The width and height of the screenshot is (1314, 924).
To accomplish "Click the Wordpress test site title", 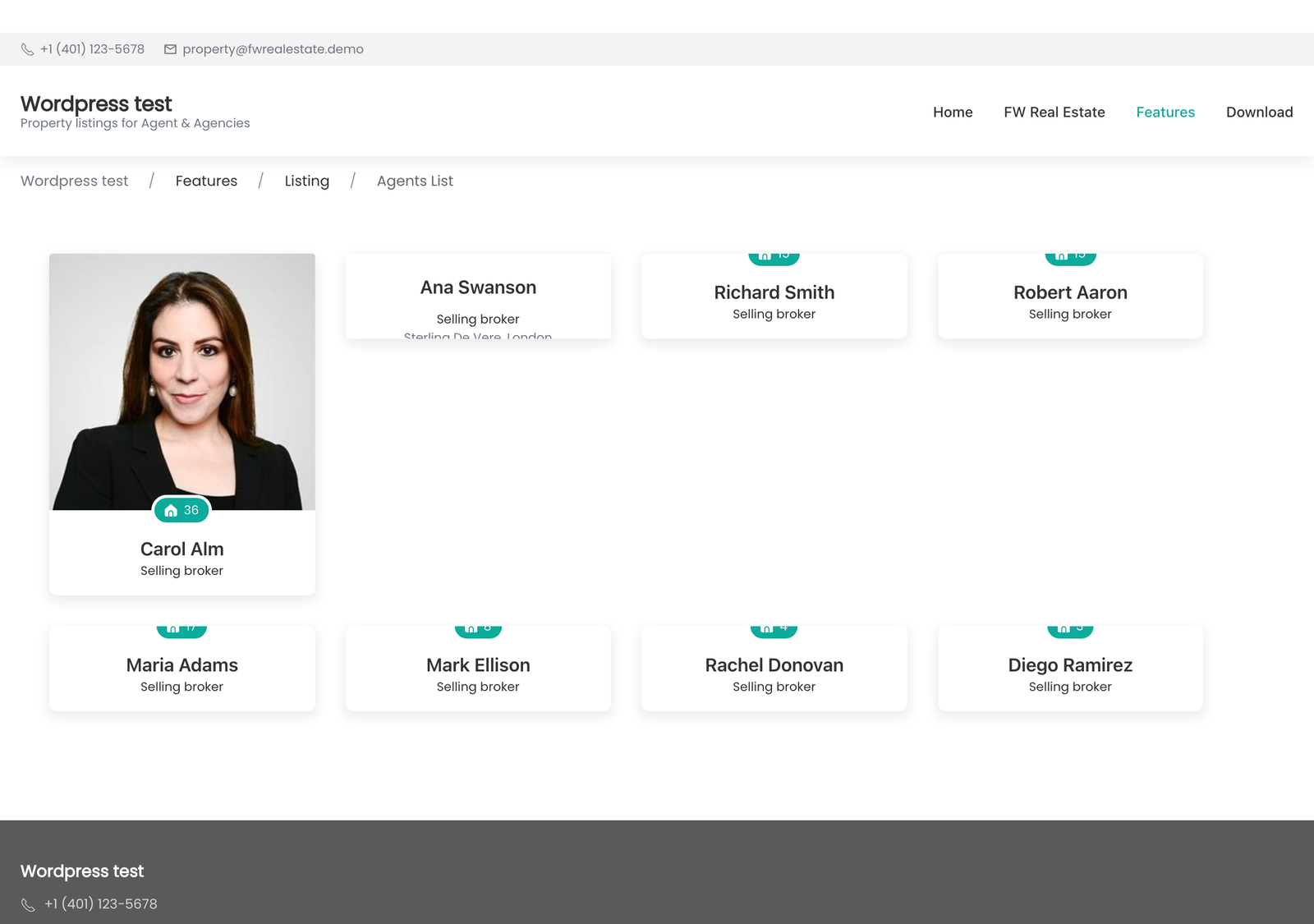I will click(x=96, y=103).
